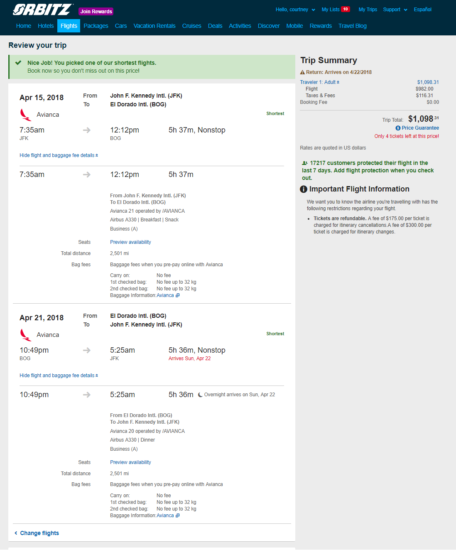
Task: Expand the Hello, courtney account dropdown
Action: 295,9
